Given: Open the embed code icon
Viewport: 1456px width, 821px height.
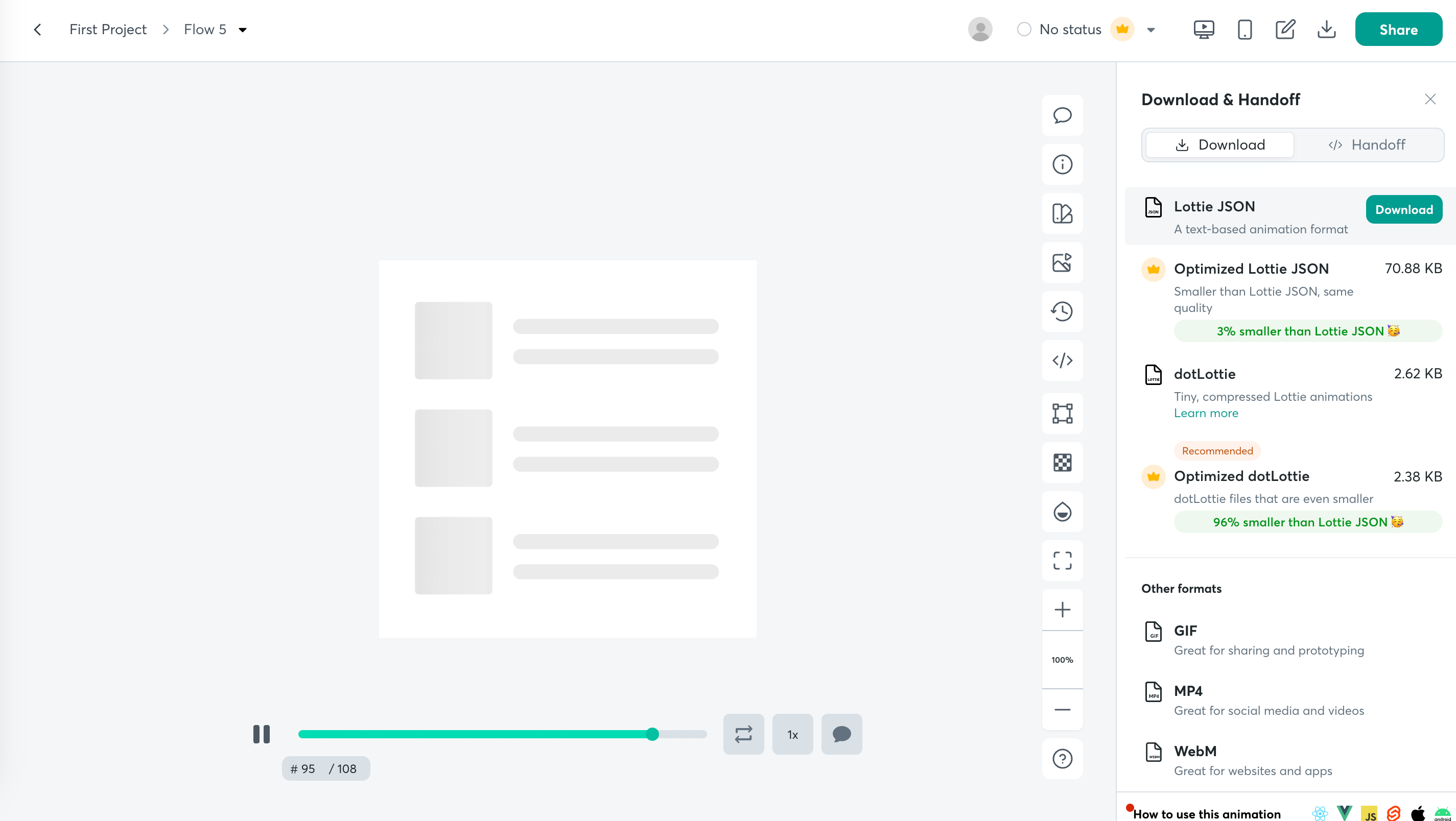Looking at the screenshot, I should click(1062, 360).
